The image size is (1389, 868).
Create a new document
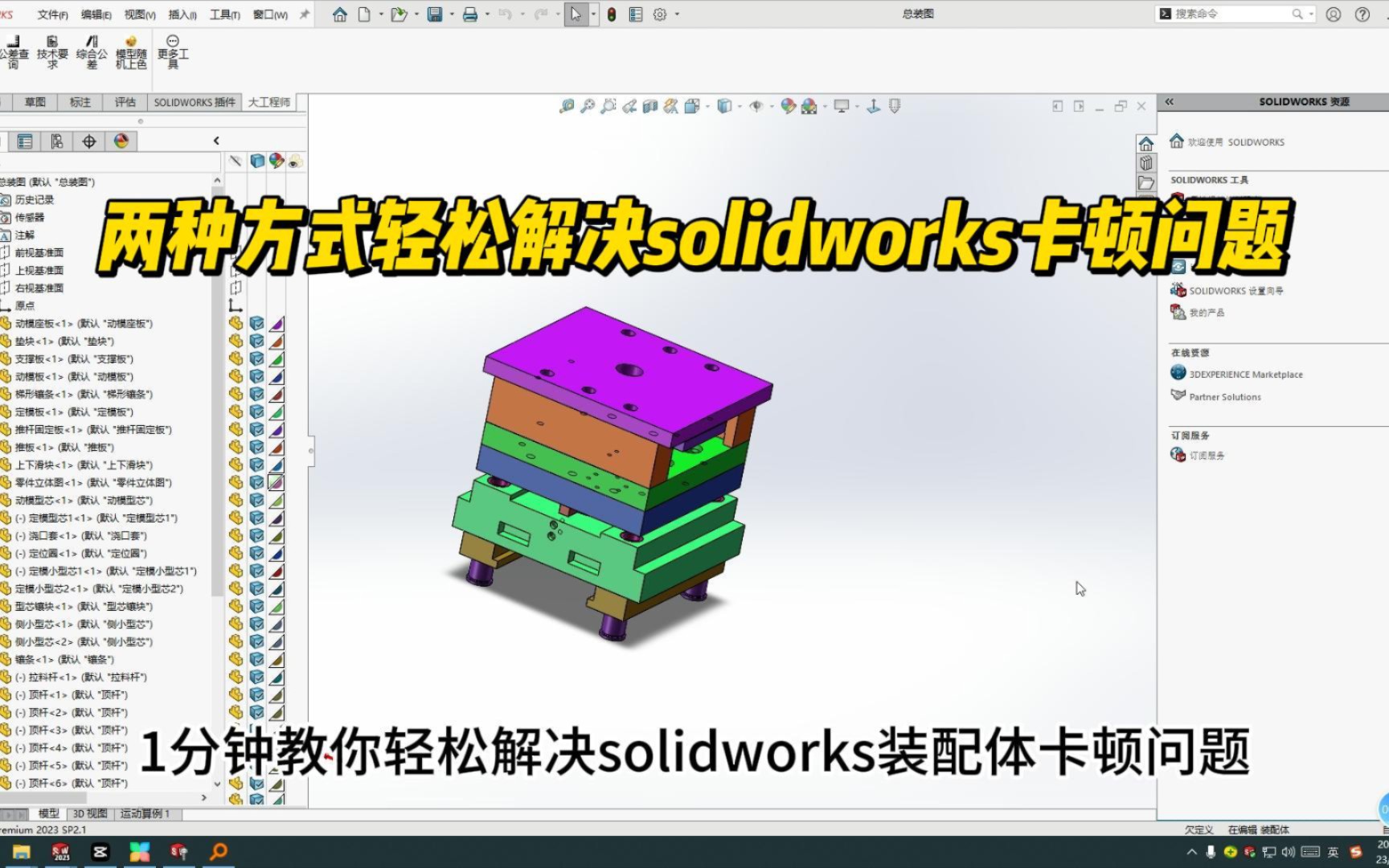coord(364,14)
